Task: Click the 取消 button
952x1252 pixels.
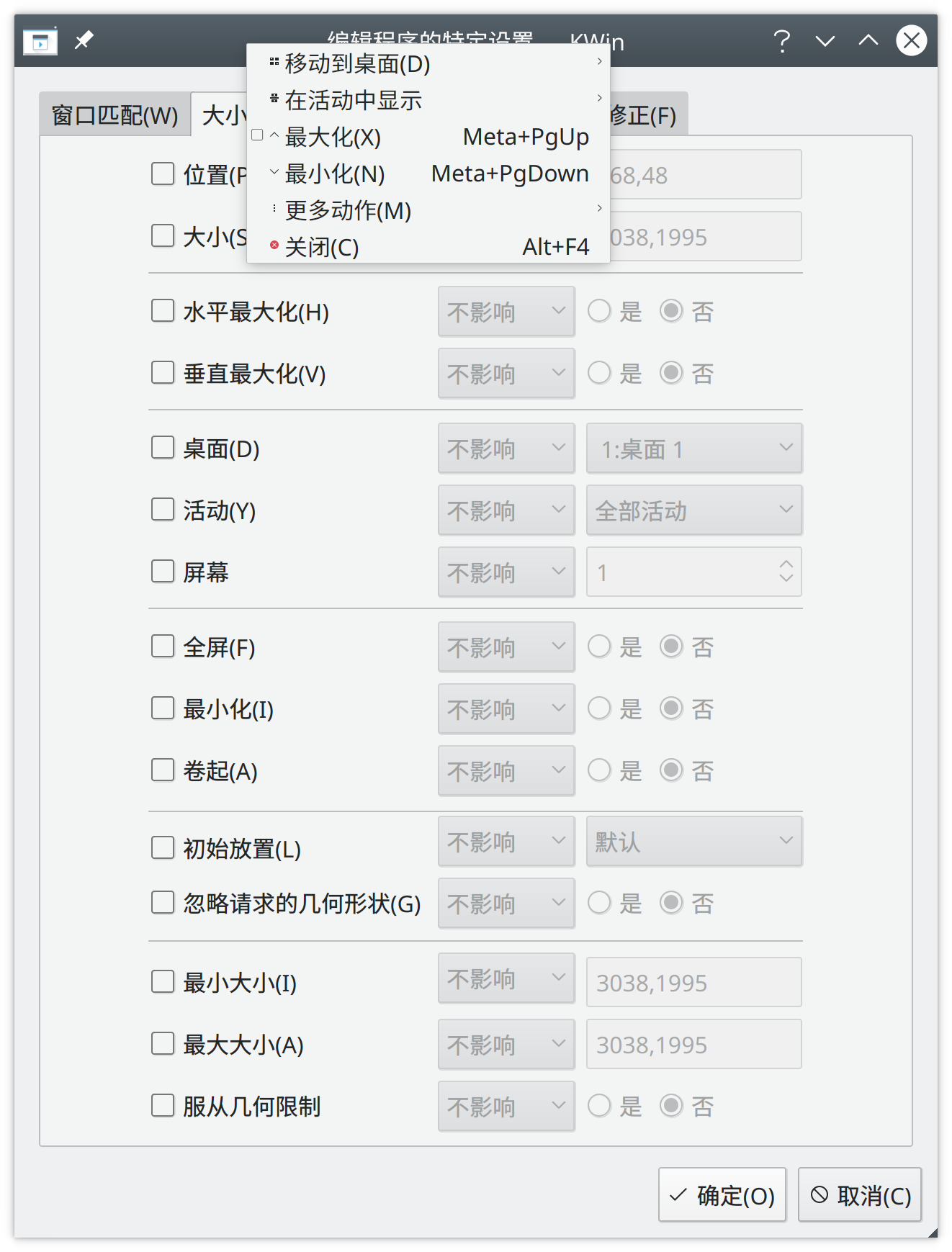Action: click(860, 1195)
